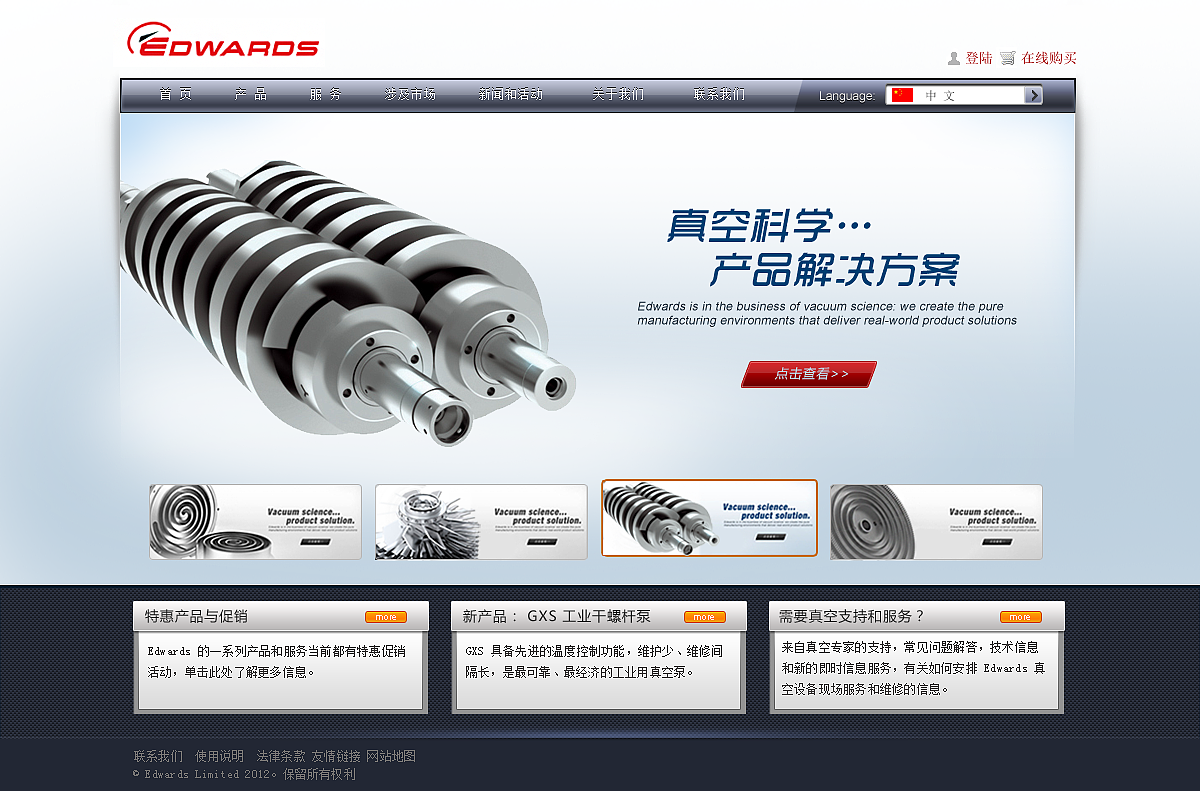Open the 关于我们 menu item
Screen dimensions: 1200x791
coord(618,95)
